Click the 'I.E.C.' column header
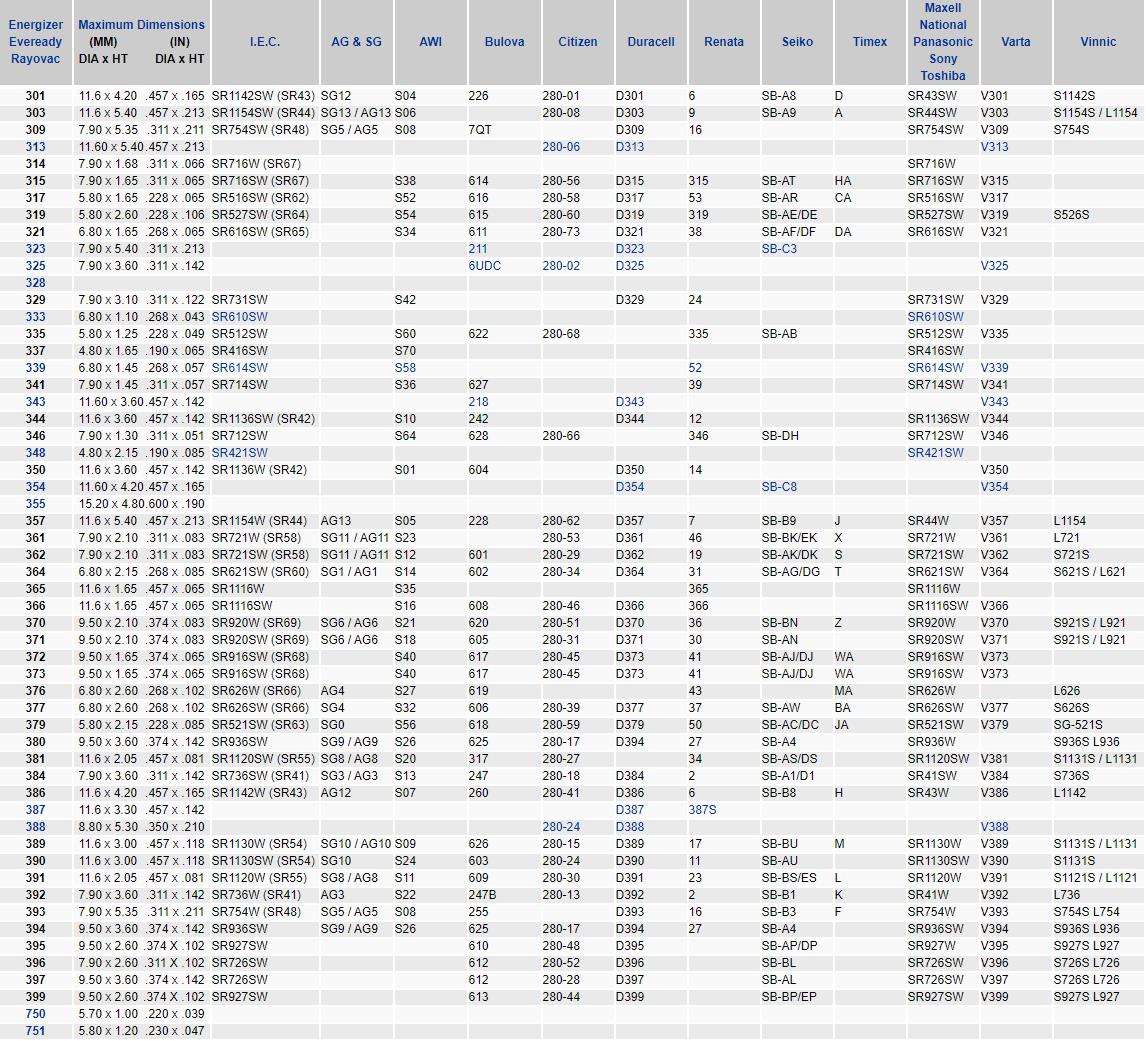1146x1041 pixels. pyautogui.click(x=265, y=42)
